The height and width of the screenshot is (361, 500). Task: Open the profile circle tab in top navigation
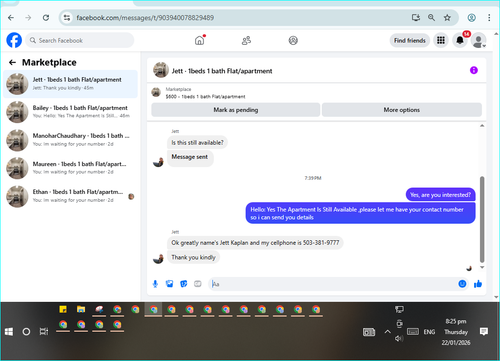[293, 41]
